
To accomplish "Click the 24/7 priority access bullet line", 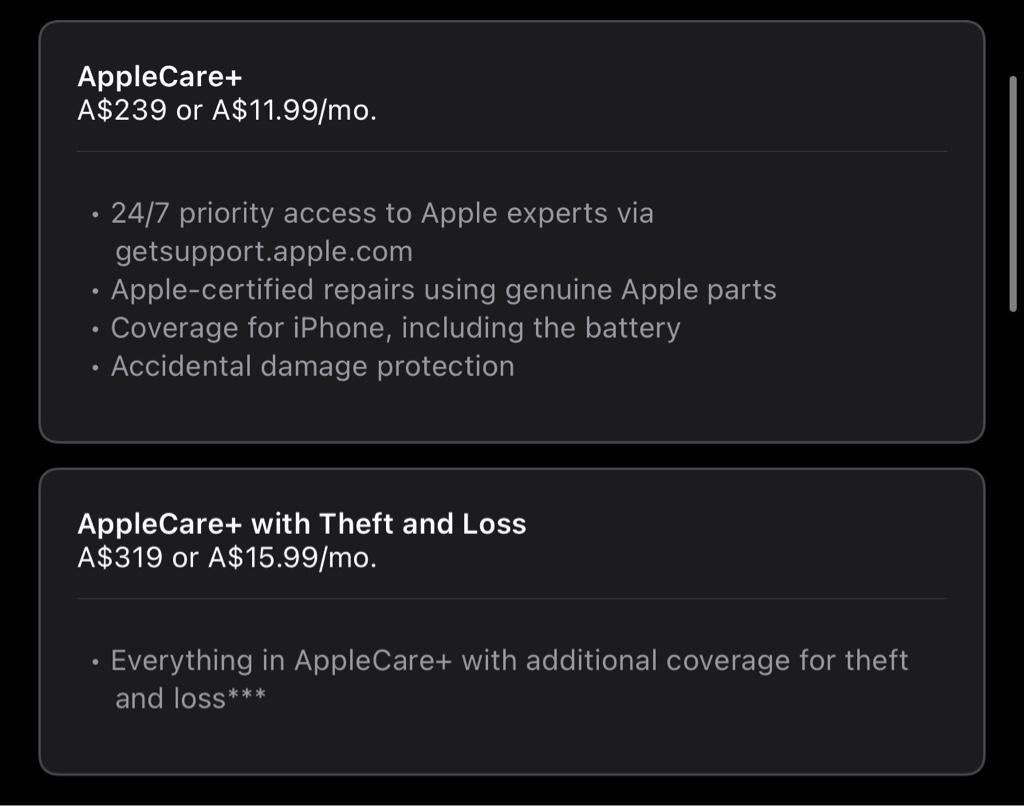I will [382, 214].
